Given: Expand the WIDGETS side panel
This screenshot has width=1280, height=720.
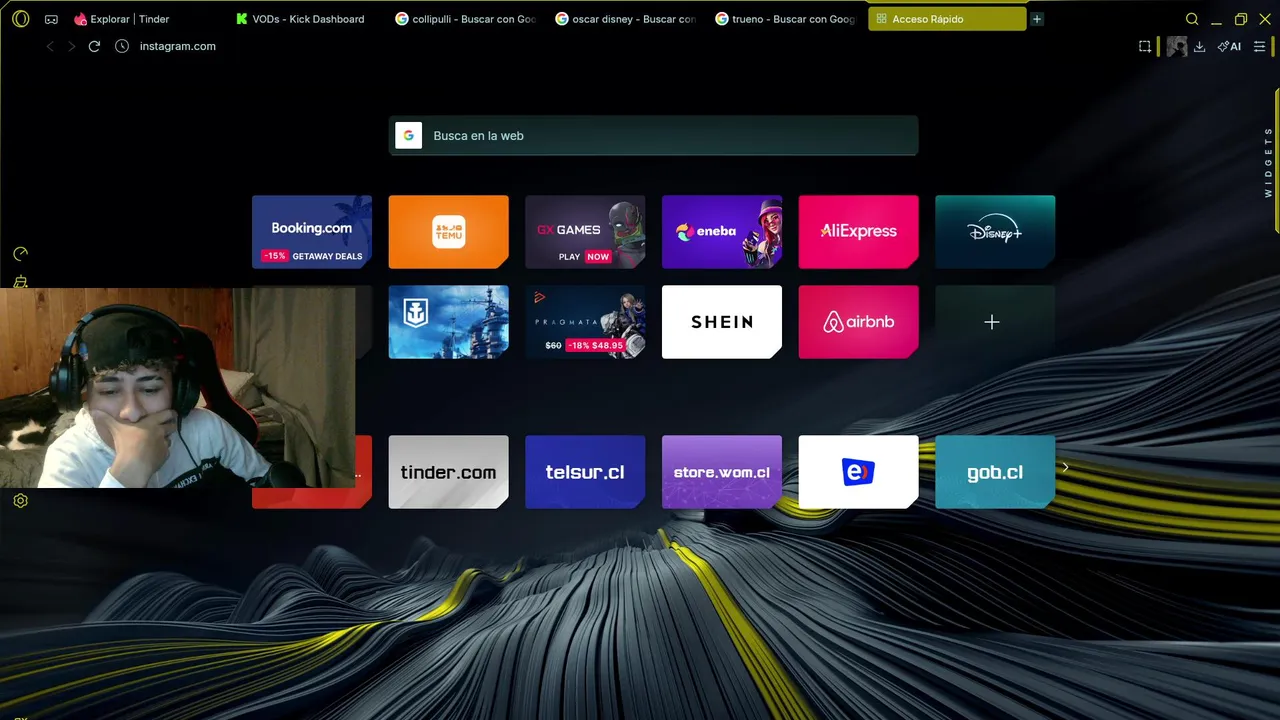Looking at the screenshot, I should point(1268,162).
